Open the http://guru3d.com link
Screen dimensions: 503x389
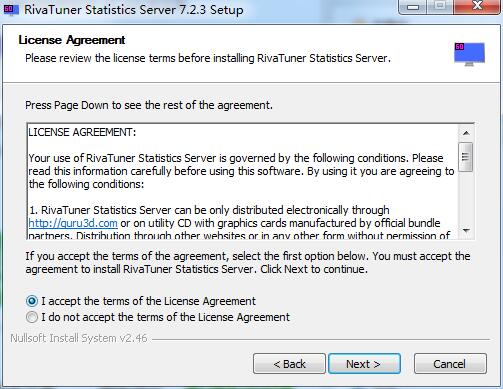pyautogui.click(x=73, y=223)
